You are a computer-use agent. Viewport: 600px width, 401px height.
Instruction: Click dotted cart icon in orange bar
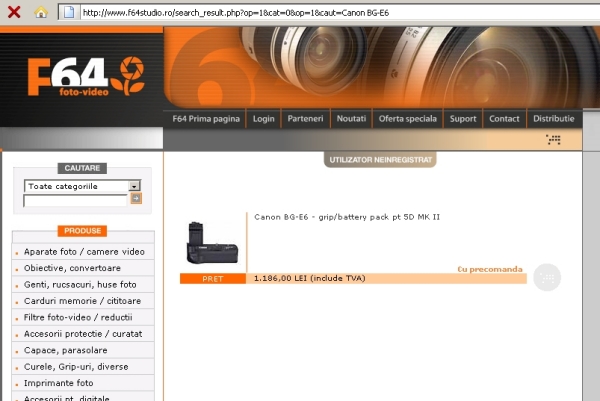pos(553,140)
